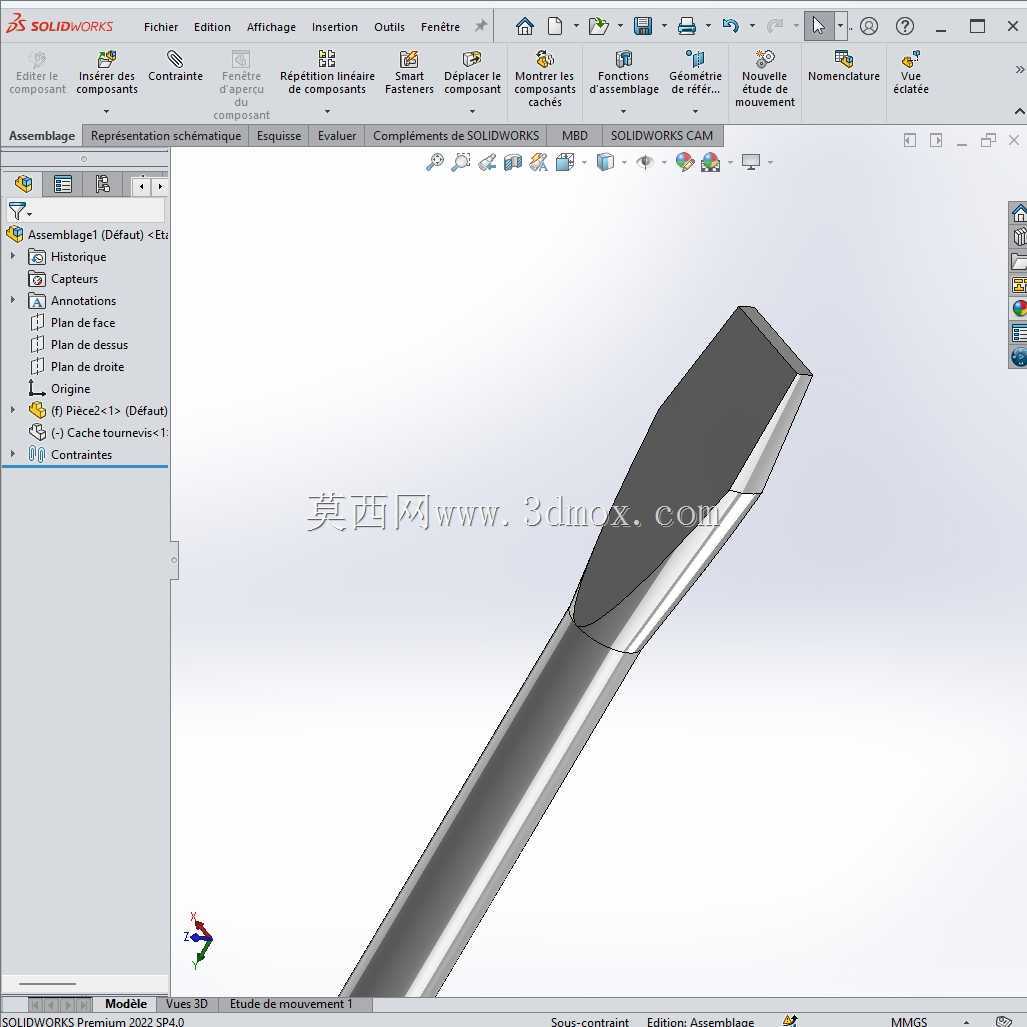Click the MMGS units in status bar
The height and width of the screenshot is (1027, 1027).
pyautogui.click(x=908, y=1021)
